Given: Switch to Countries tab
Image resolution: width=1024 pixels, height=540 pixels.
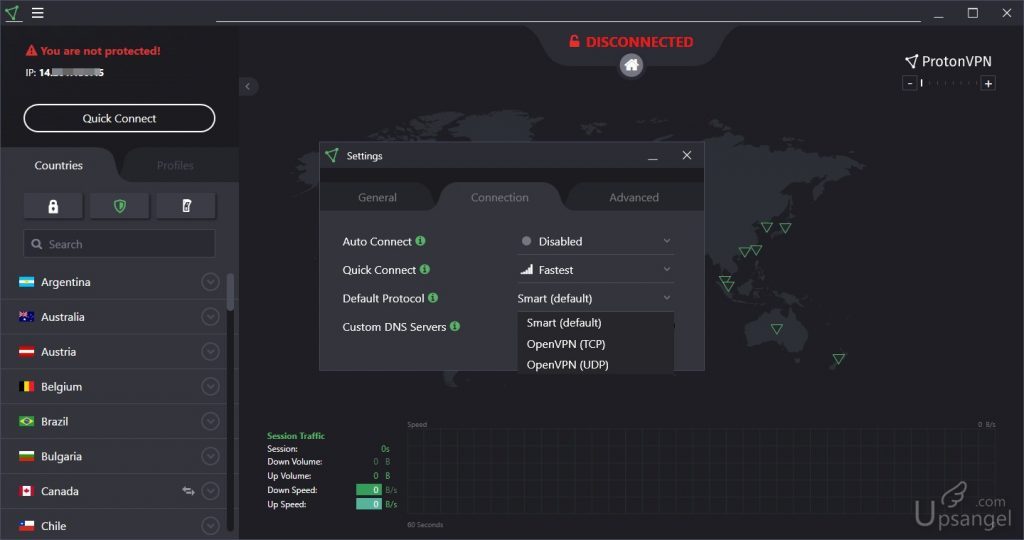Looking at the screenshot, I should click(x=59, y=166).
